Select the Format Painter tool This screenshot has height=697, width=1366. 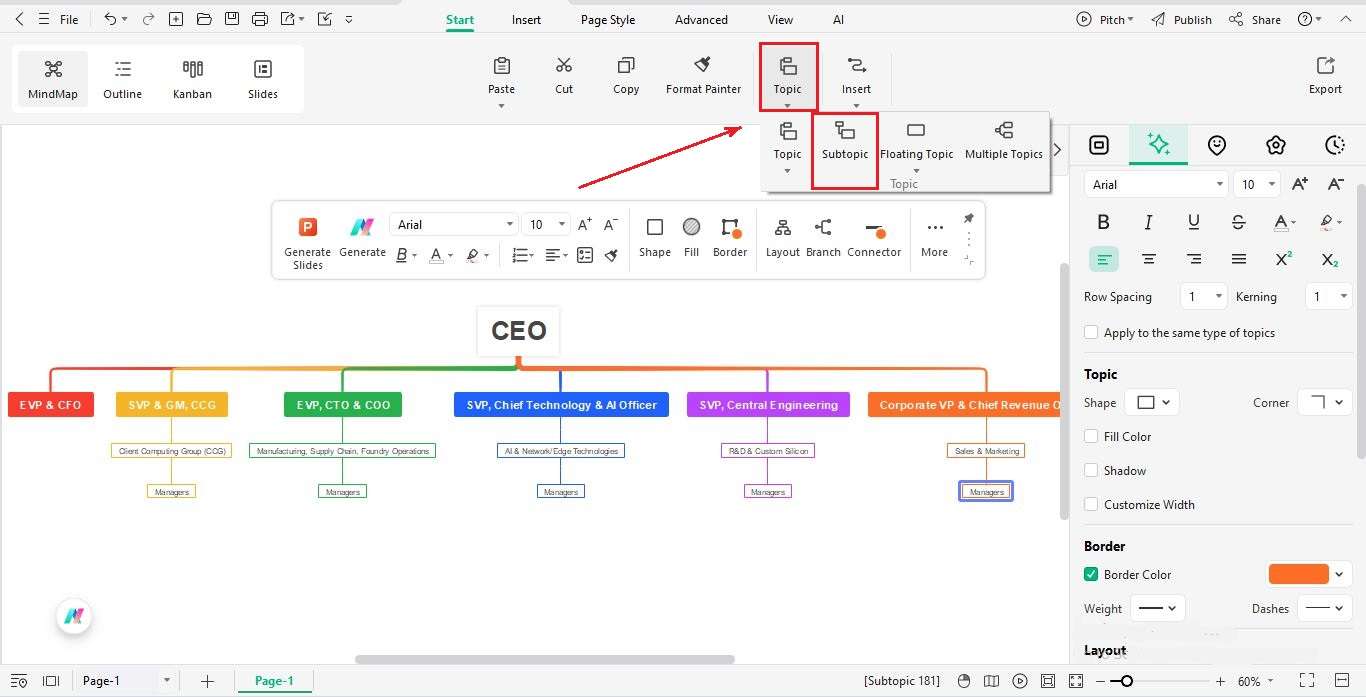703,75
